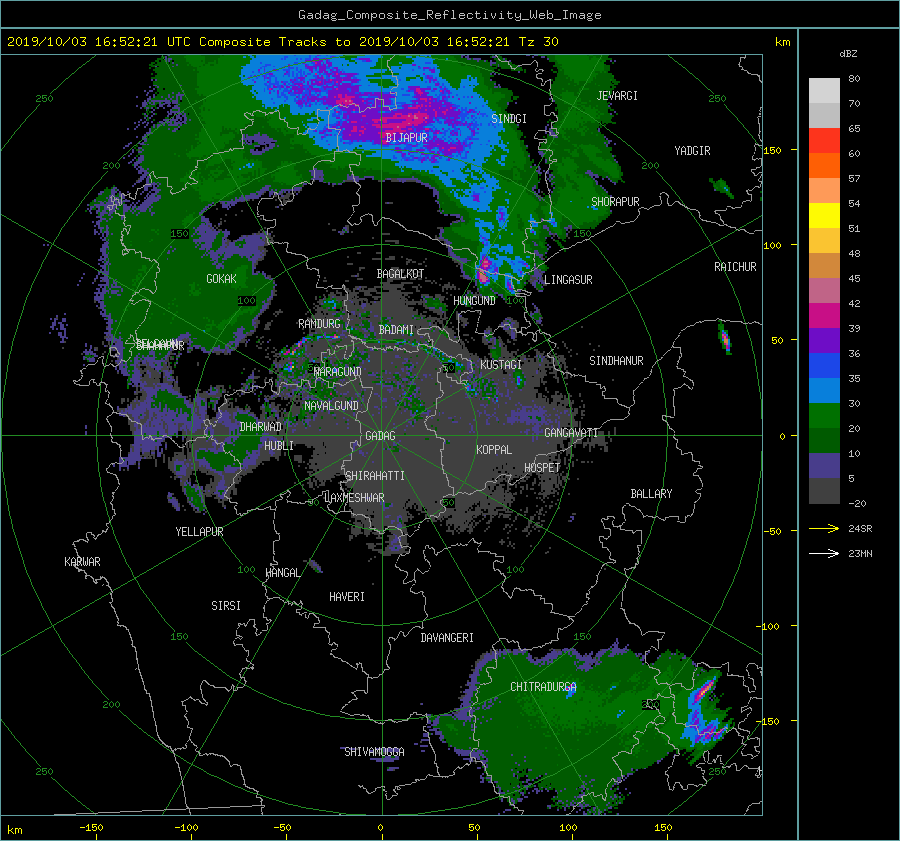The height and width of the screenshot is (841, 900).
Task: Select the red 60 dBZ legend swatch
Action: pyautogui.click(x=824, y=141)
